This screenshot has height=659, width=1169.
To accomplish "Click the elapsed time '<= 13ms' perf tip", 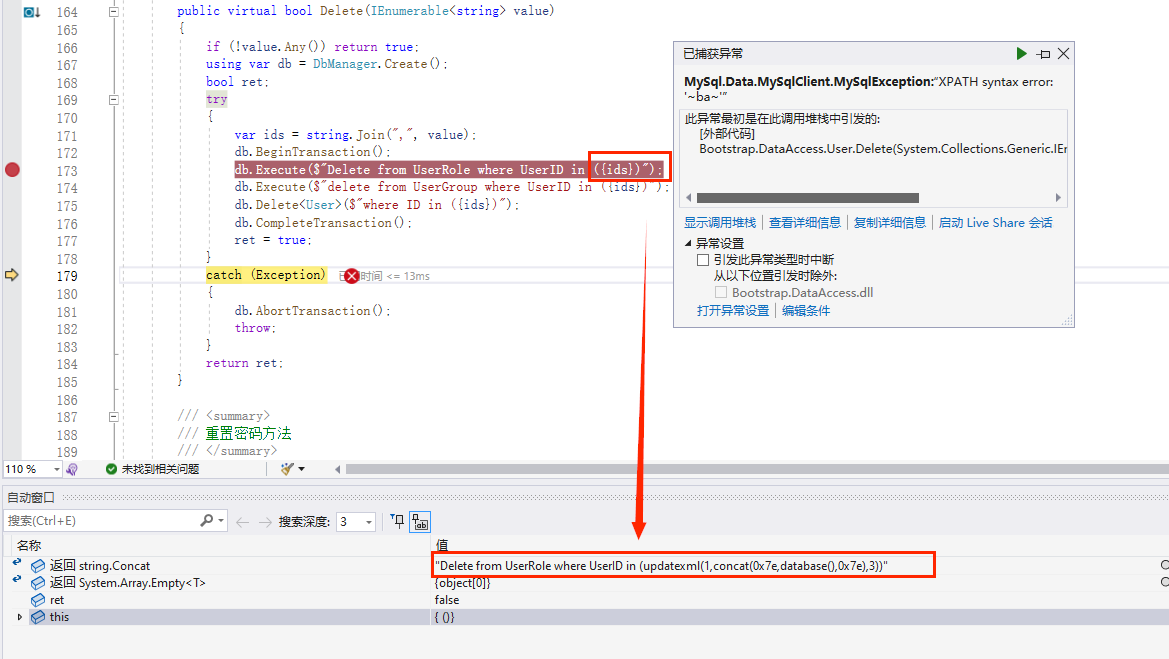I will pyautogui.click(x=395, y=276).
